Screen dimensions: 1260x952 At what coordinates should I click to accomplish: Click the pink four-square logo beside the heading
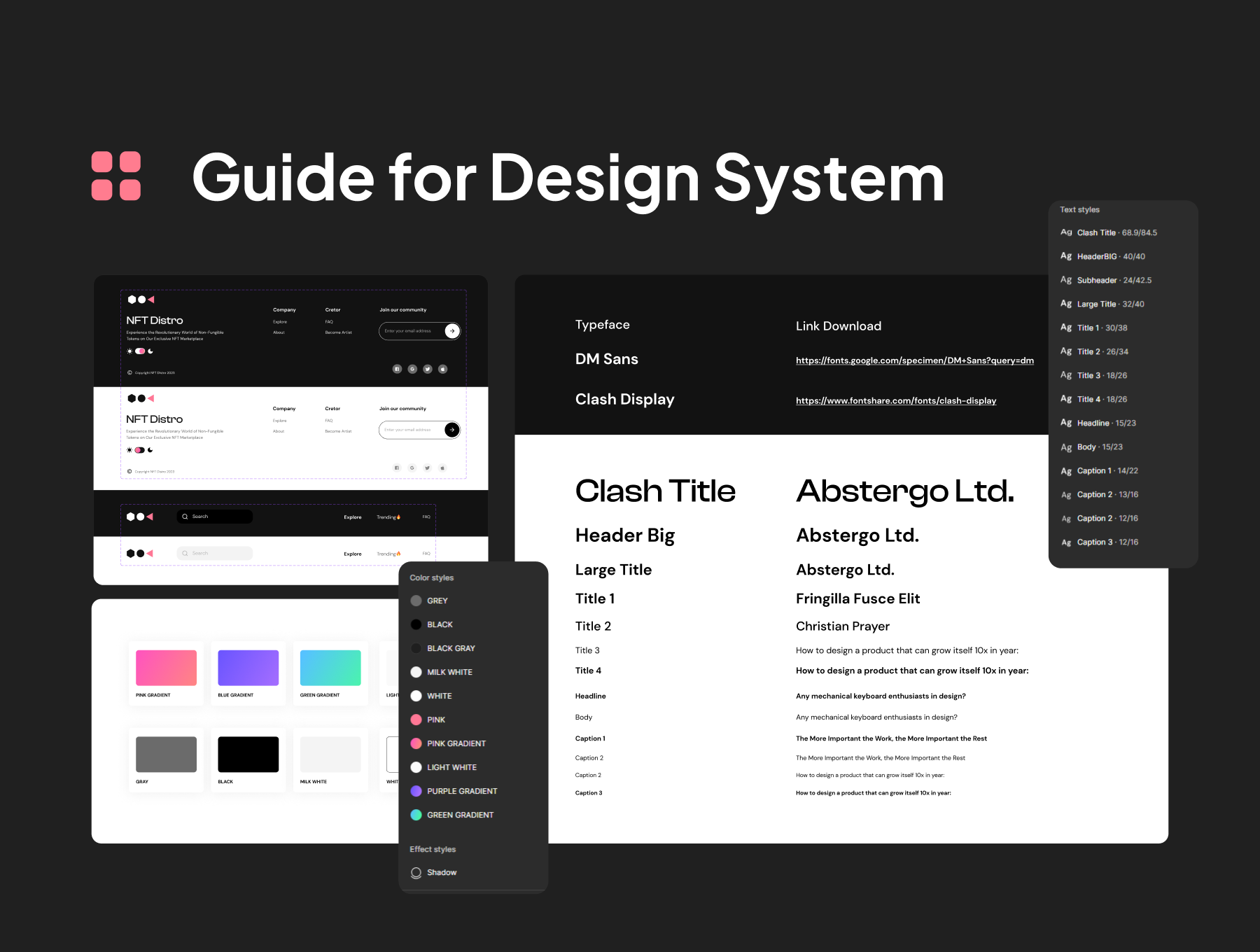tap(116, 176)
